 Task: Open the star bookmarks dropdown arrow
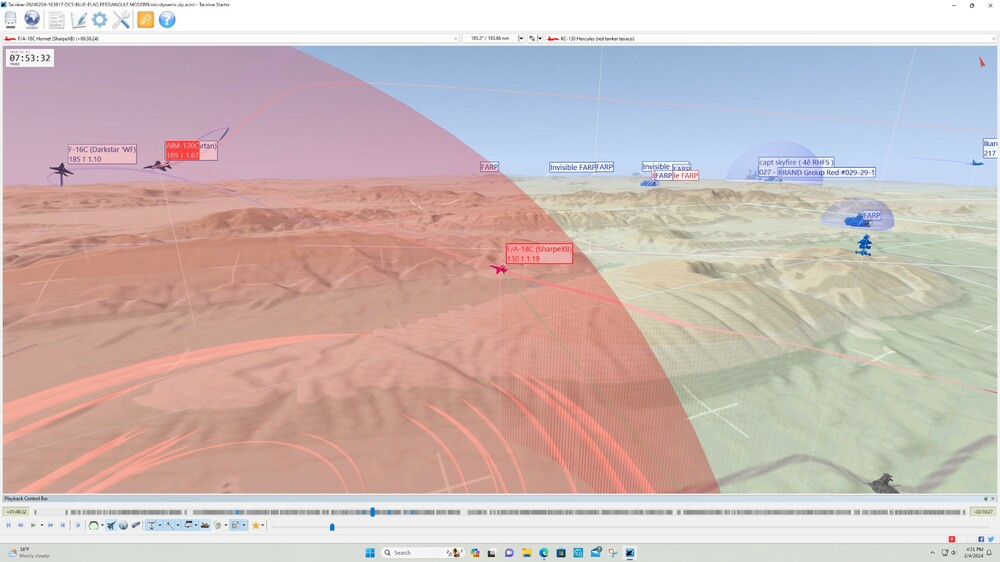tap(263, 525)
